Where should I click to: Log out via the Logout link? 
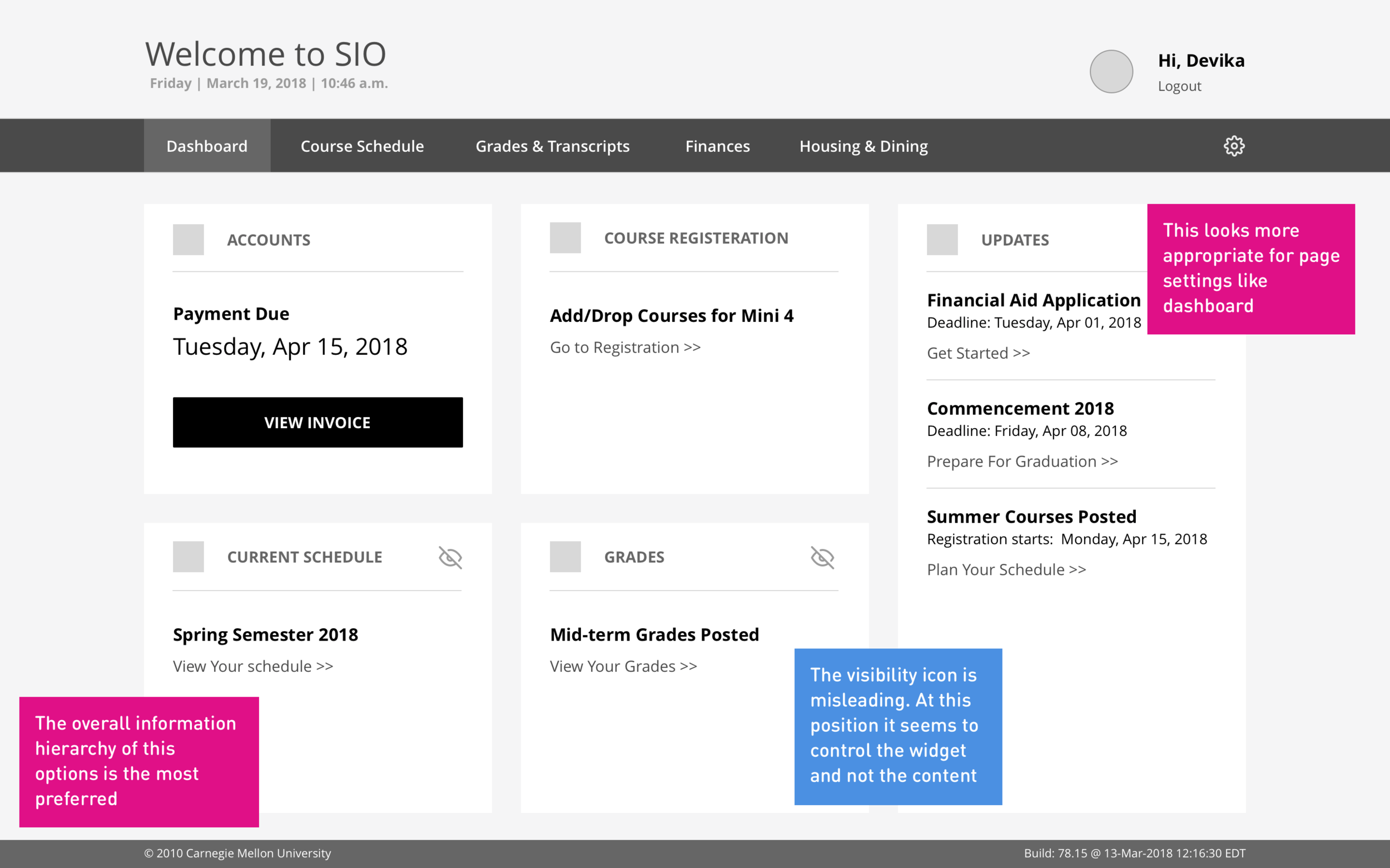coord(1179,86)
